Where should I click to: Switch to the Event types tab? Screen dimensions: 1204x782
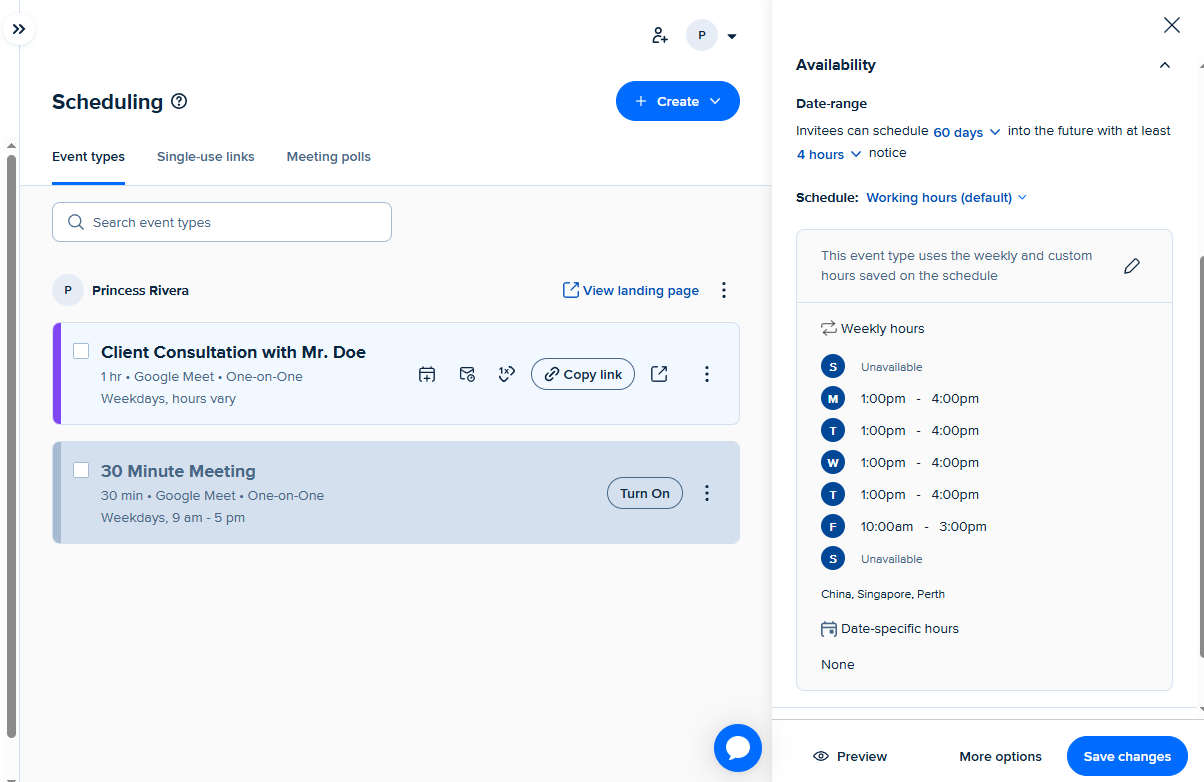click(88, 157)
